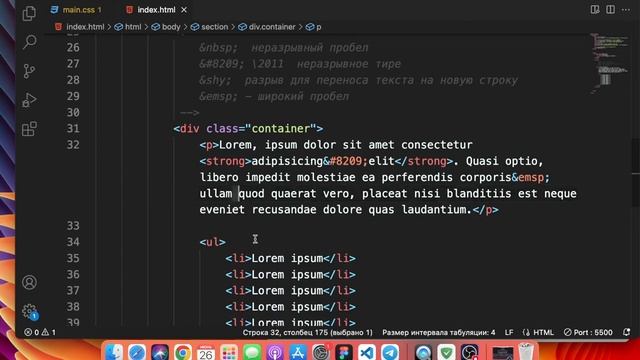This screenshot has height=360, width=640.
Task: Click the opening strong tag
Action: [x=225, y=161]
